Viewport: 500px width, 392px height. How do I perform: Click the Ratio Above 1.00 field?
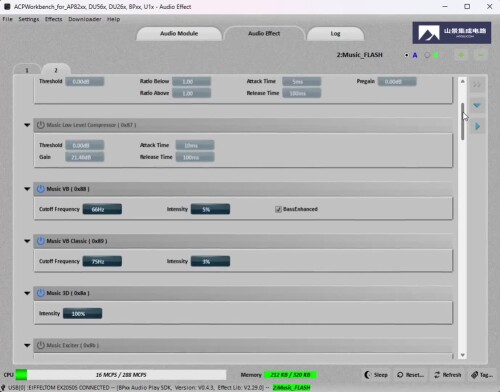[x=192, y=93]
